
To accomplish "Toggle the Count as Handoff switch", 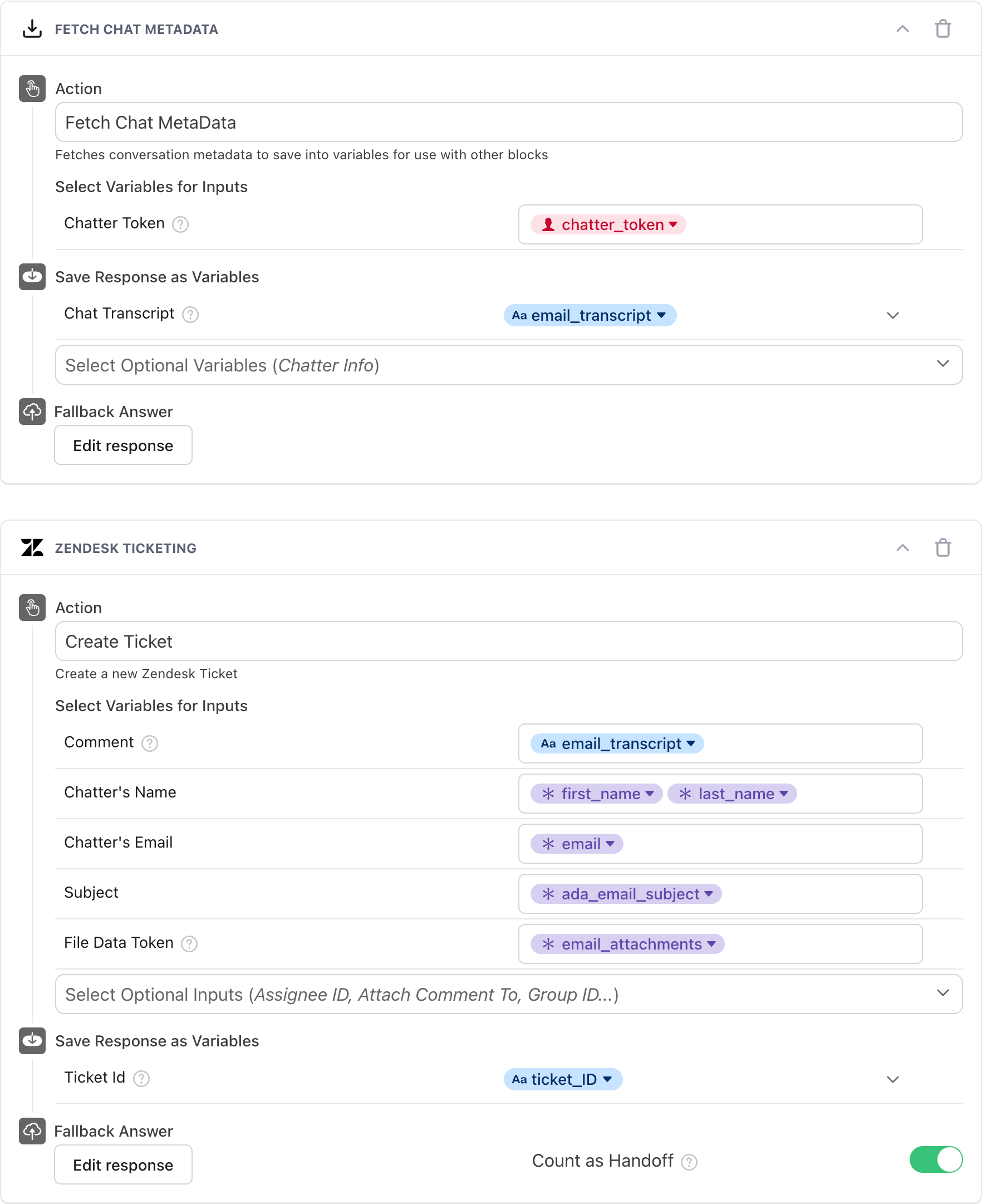I will pyautogui.click(x=936, y=1159).
